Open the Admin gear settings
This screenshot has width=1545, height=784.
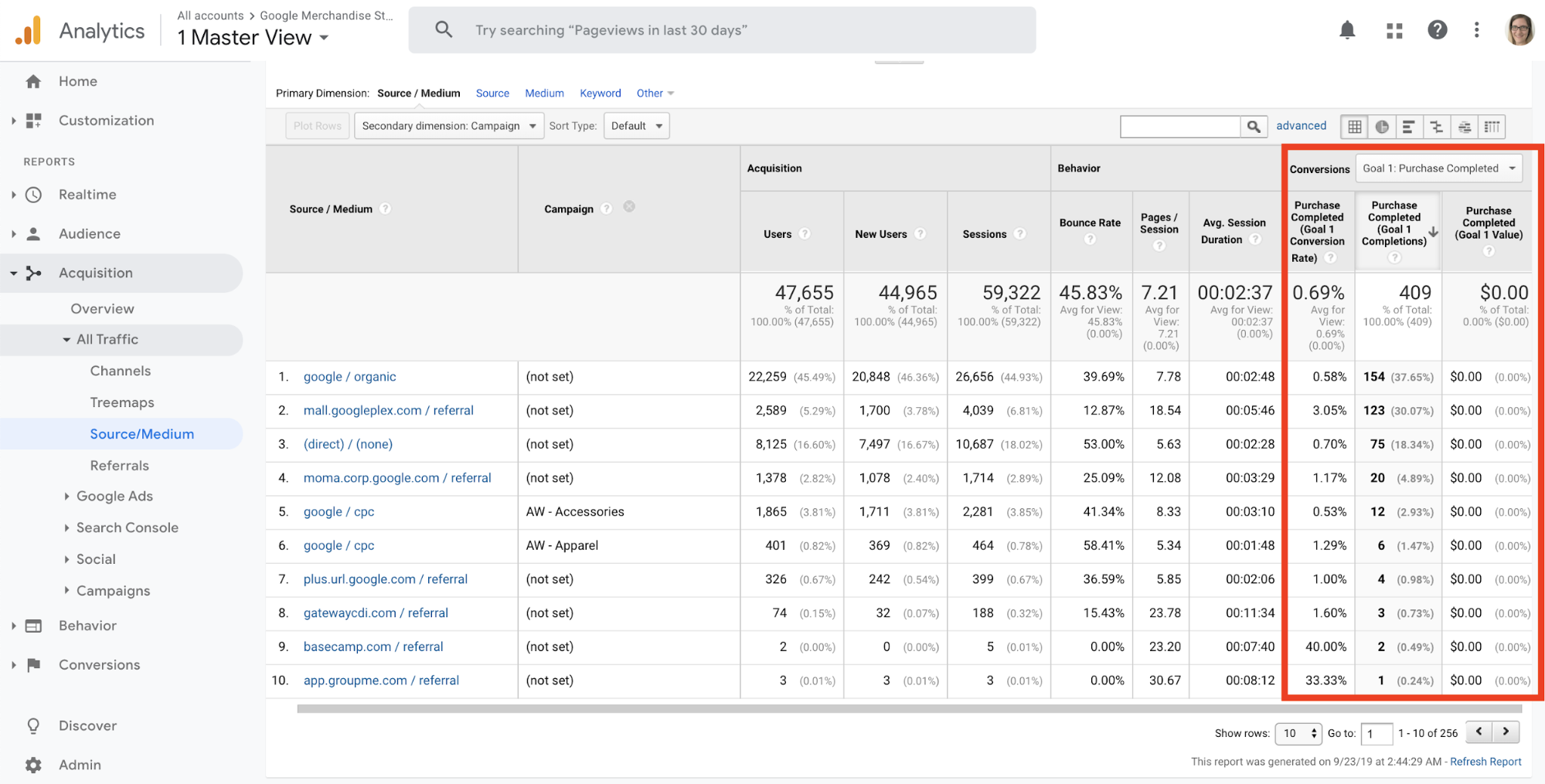tap(33, 765)
